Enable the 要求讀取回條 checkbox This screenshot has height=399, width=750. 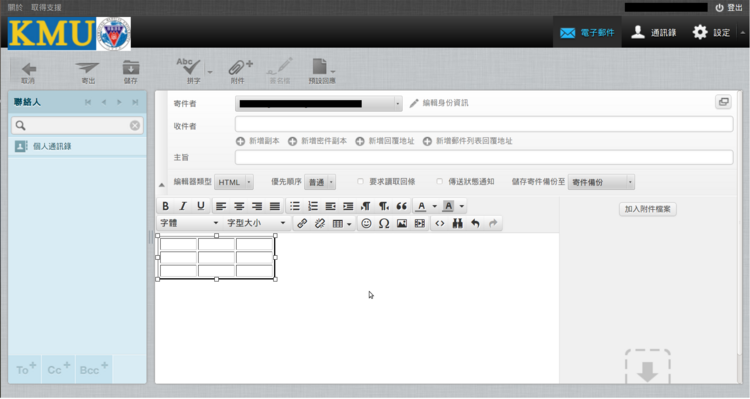[360, 182]
